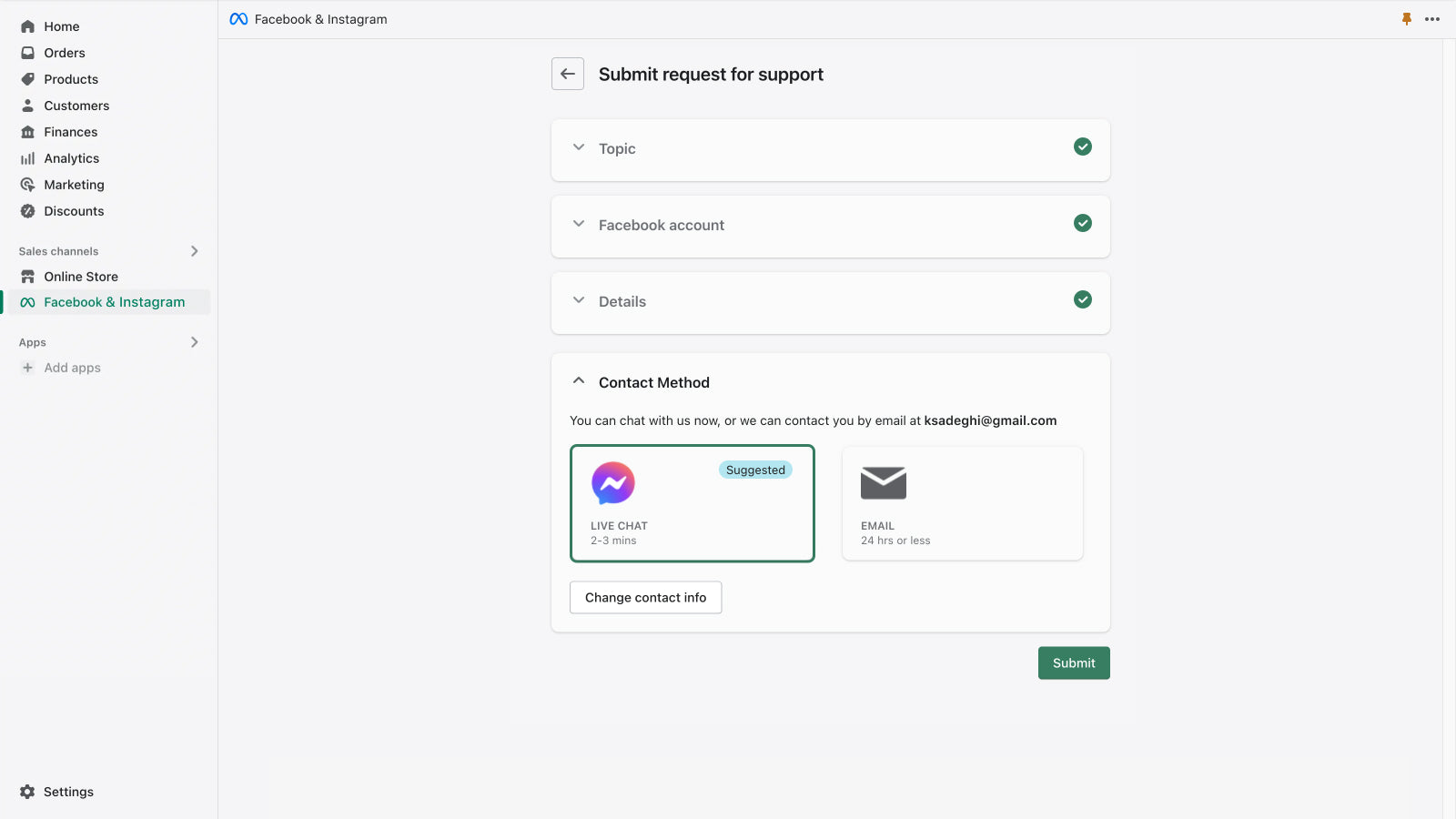This screenshot has height=819, width=1456.
Task: Expand the Topic section
Action: pyautogui.click(x=580, y=147)
